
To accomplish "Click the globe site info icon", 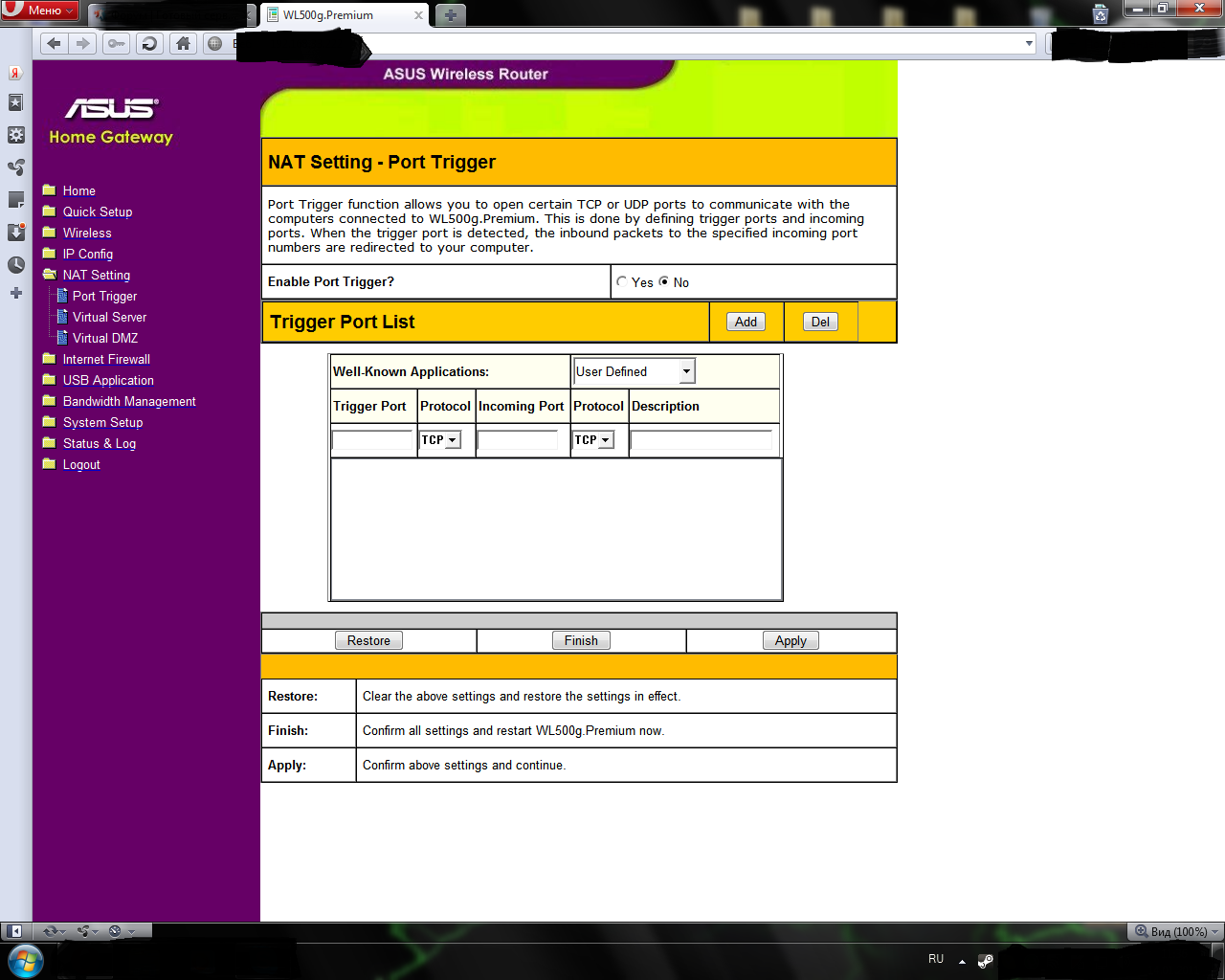I will tap(215, 43).
